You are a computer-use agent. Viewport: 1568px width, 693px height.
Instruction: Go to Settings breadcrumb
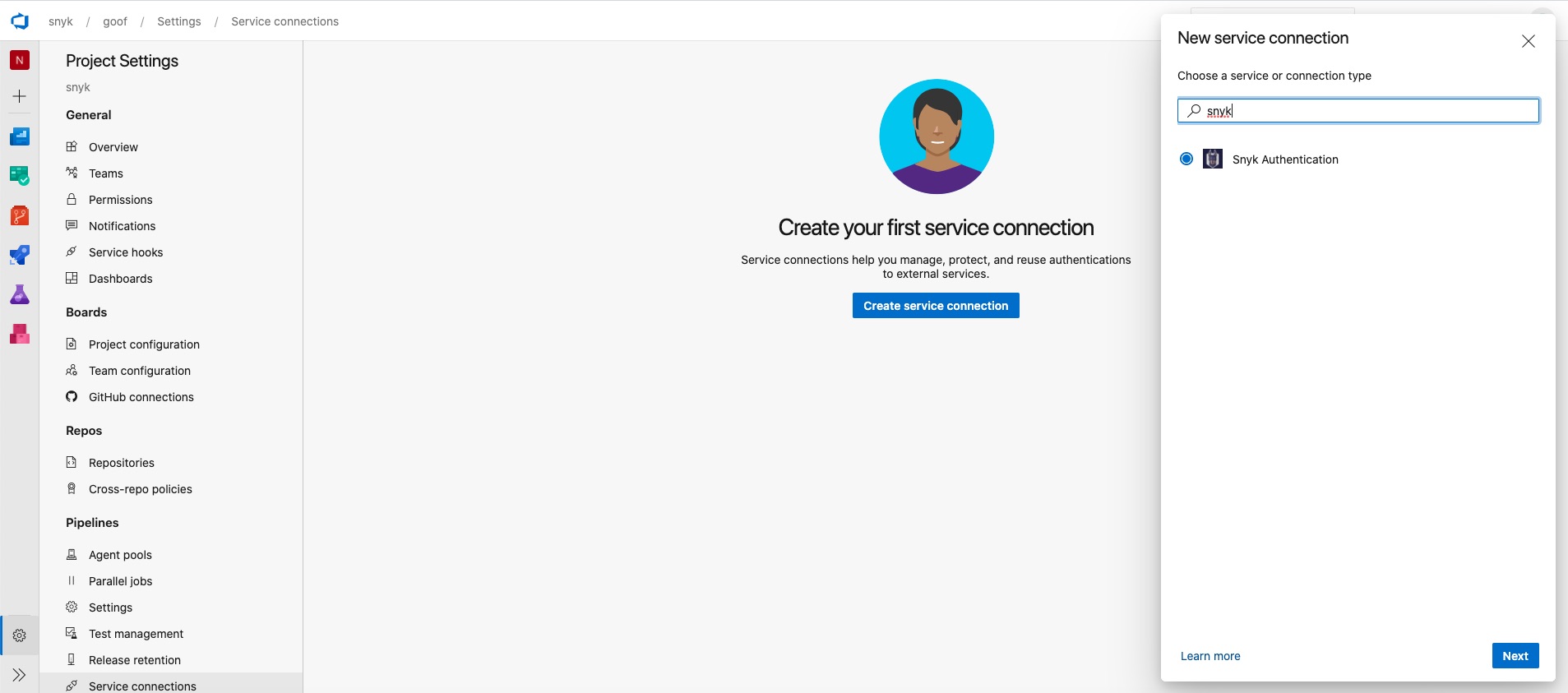179,21
